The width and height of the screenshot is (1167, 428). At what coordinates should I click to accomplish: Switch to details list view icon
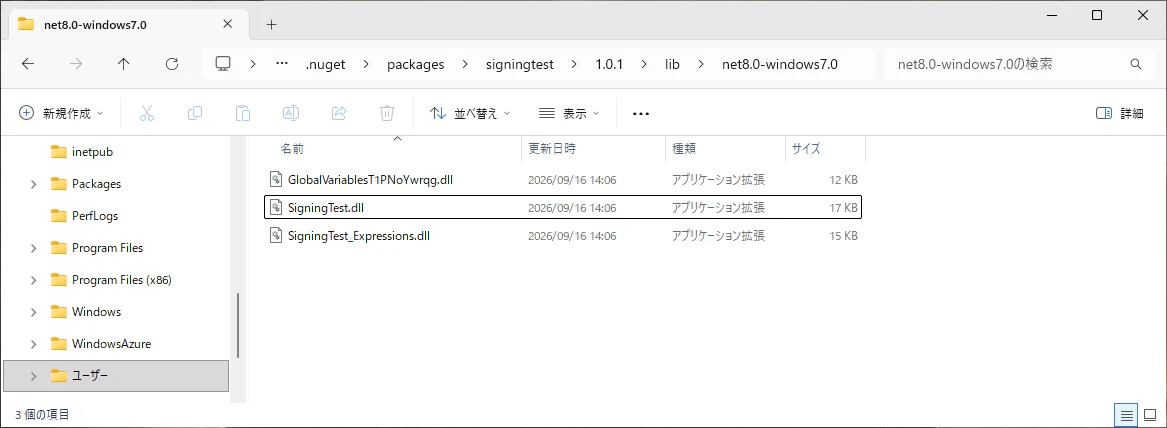coord(1127,415)
